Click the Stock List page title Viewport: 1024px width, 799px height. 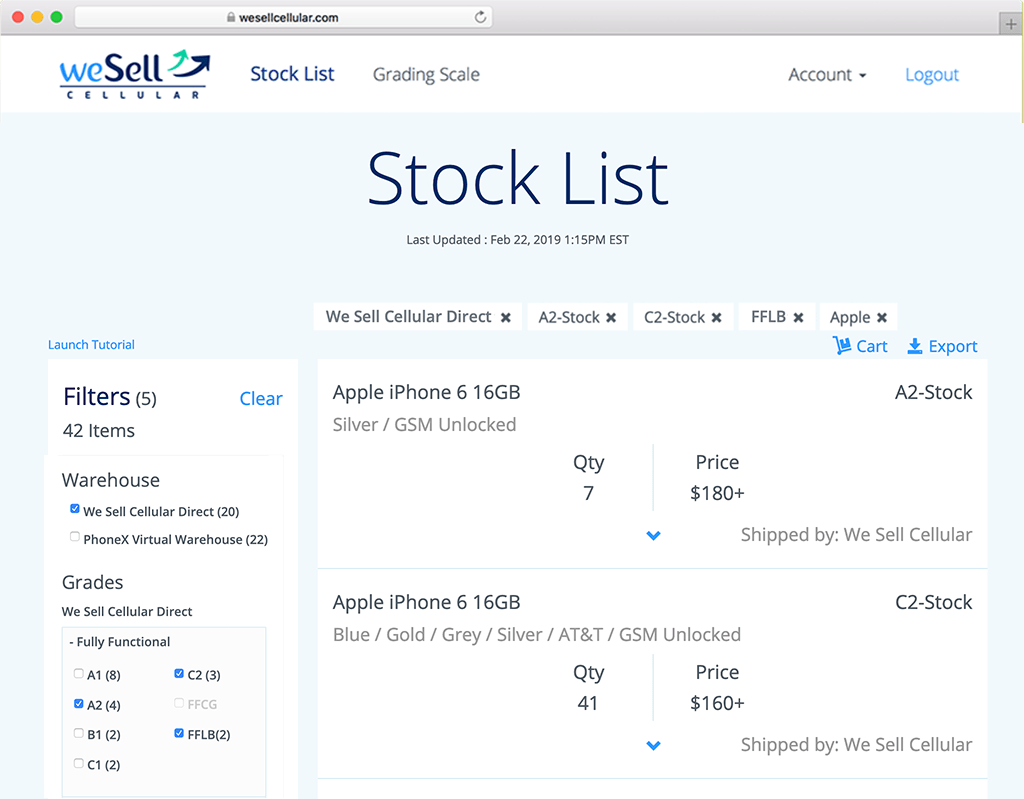[518, 178]
